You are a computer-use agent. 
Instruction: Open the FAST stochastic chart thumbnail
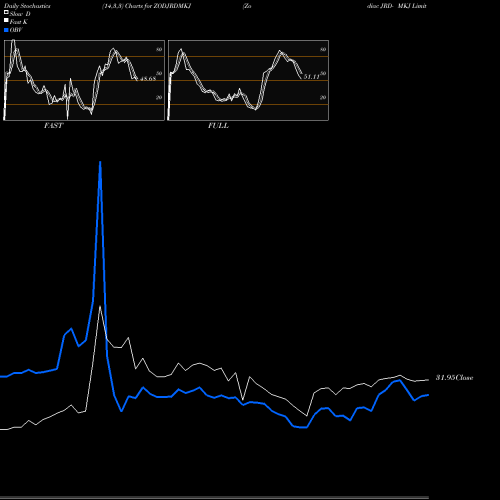point(84,80)
